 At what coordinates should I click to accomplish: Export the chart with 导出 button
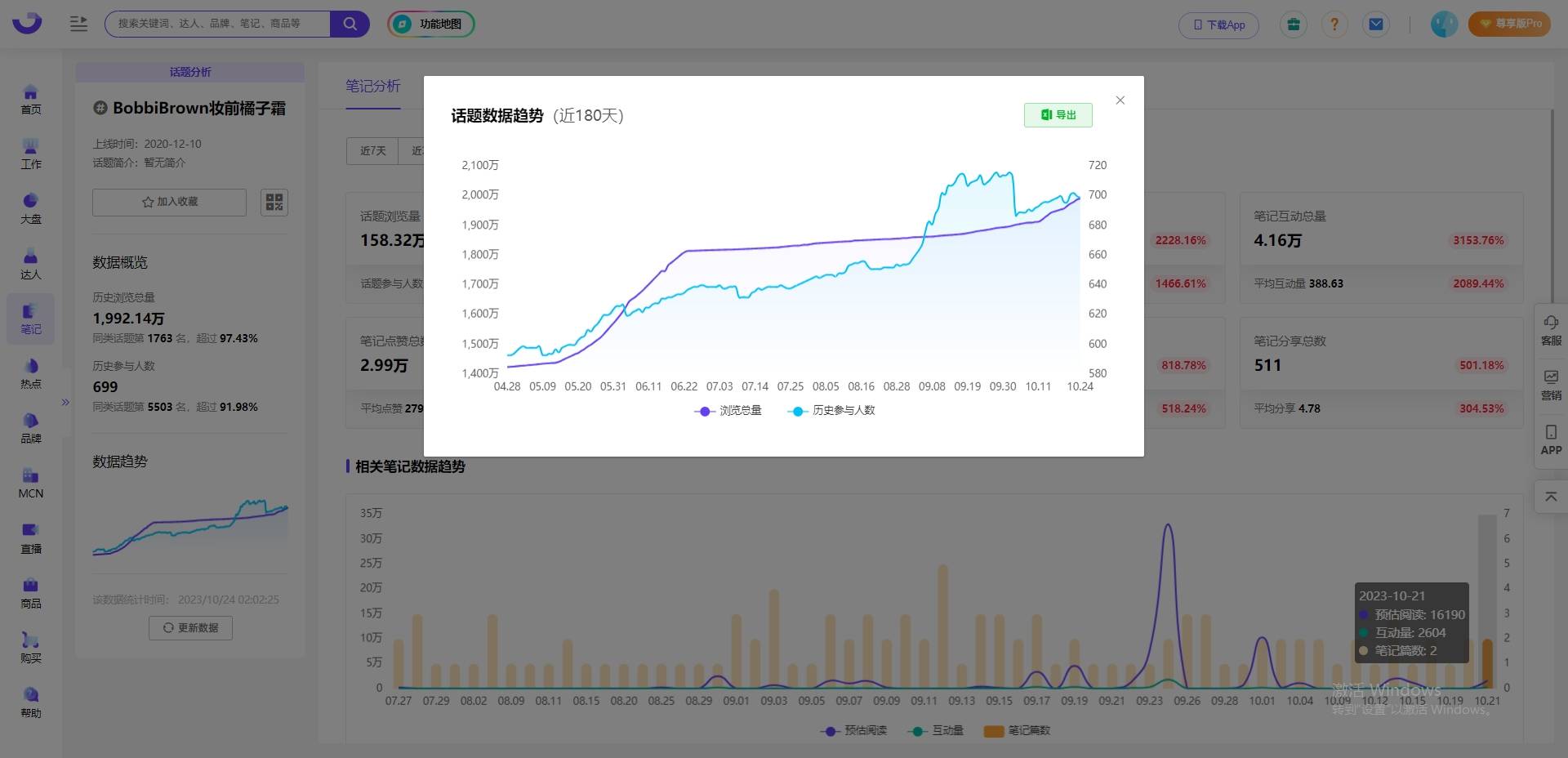click(1058, 115)
